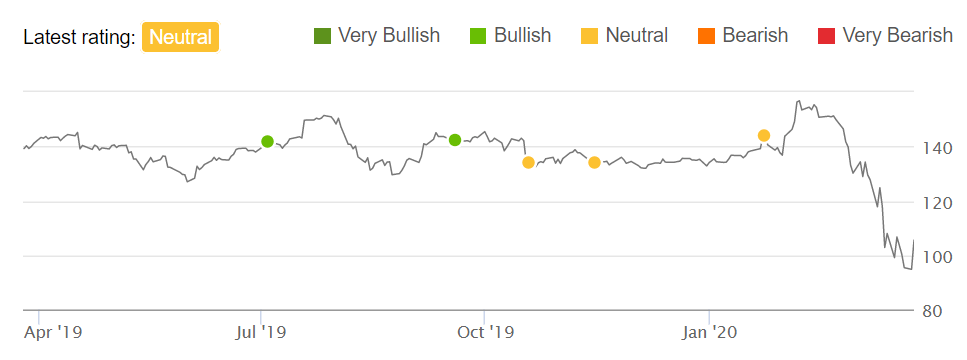Viewport: 967px width, 360px height.
Task: Click the Very Bullish dark green legend swatch
Action: point(323,36)
